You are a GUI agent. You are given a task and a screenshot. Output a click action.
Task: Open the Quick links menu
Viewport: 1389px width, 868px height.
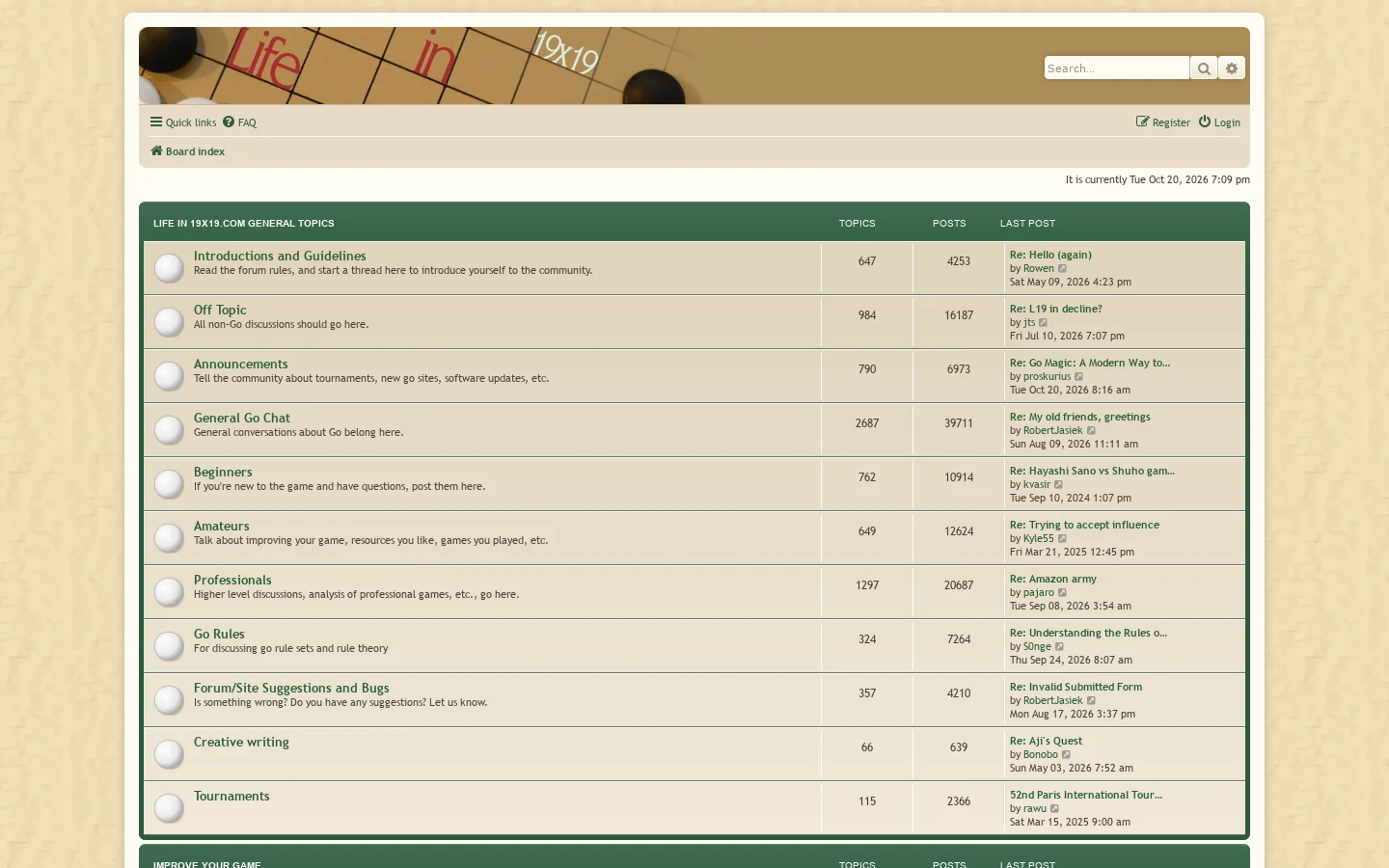click(183, 122)
